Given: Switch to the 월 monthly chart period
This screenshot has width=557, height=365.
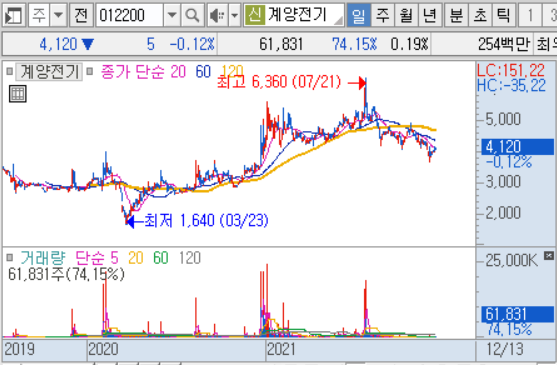Looking at the screenshot, I should click(x=406, y=15).
